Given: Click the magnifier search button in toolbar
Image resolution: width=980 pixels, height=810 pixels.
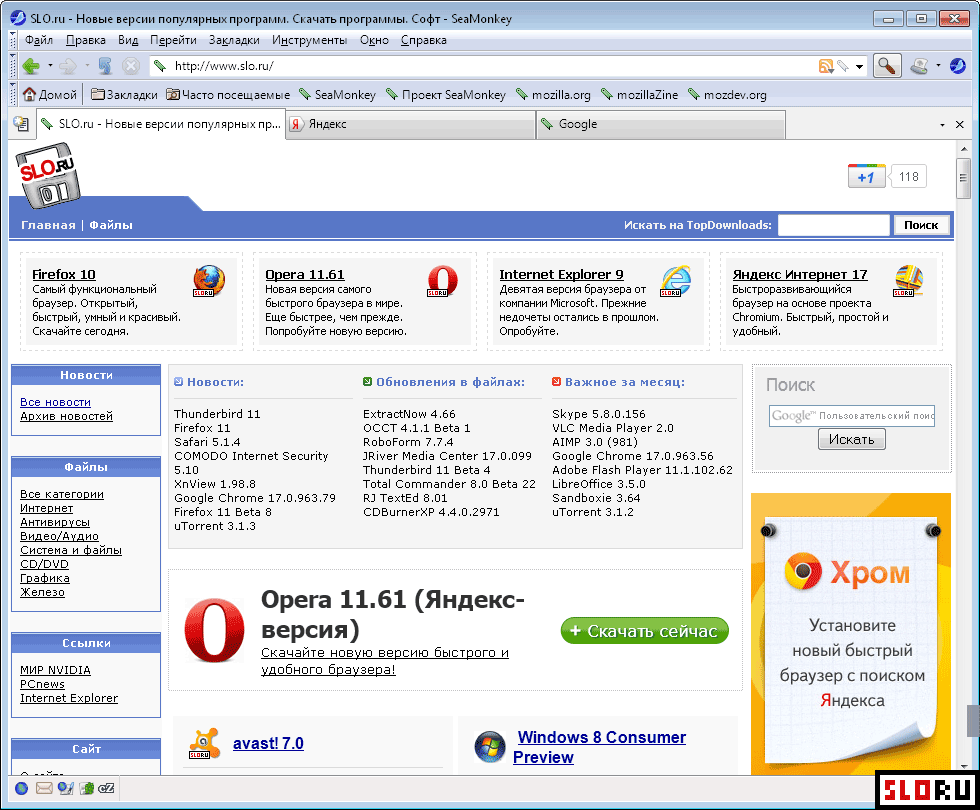Looking at the screenshot, I should pyautogui.click(x=886, y=66).
